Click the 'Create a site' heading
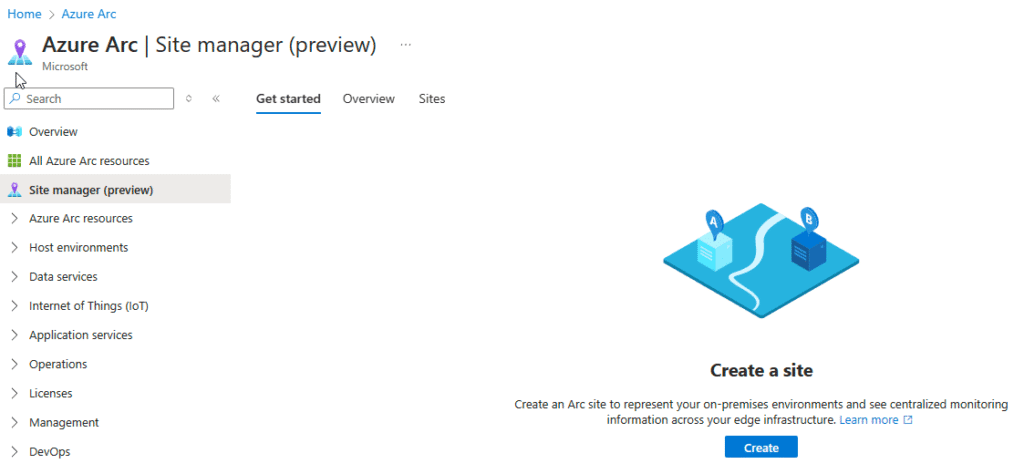The image size is (1024, 474). (x=761, y=371)
